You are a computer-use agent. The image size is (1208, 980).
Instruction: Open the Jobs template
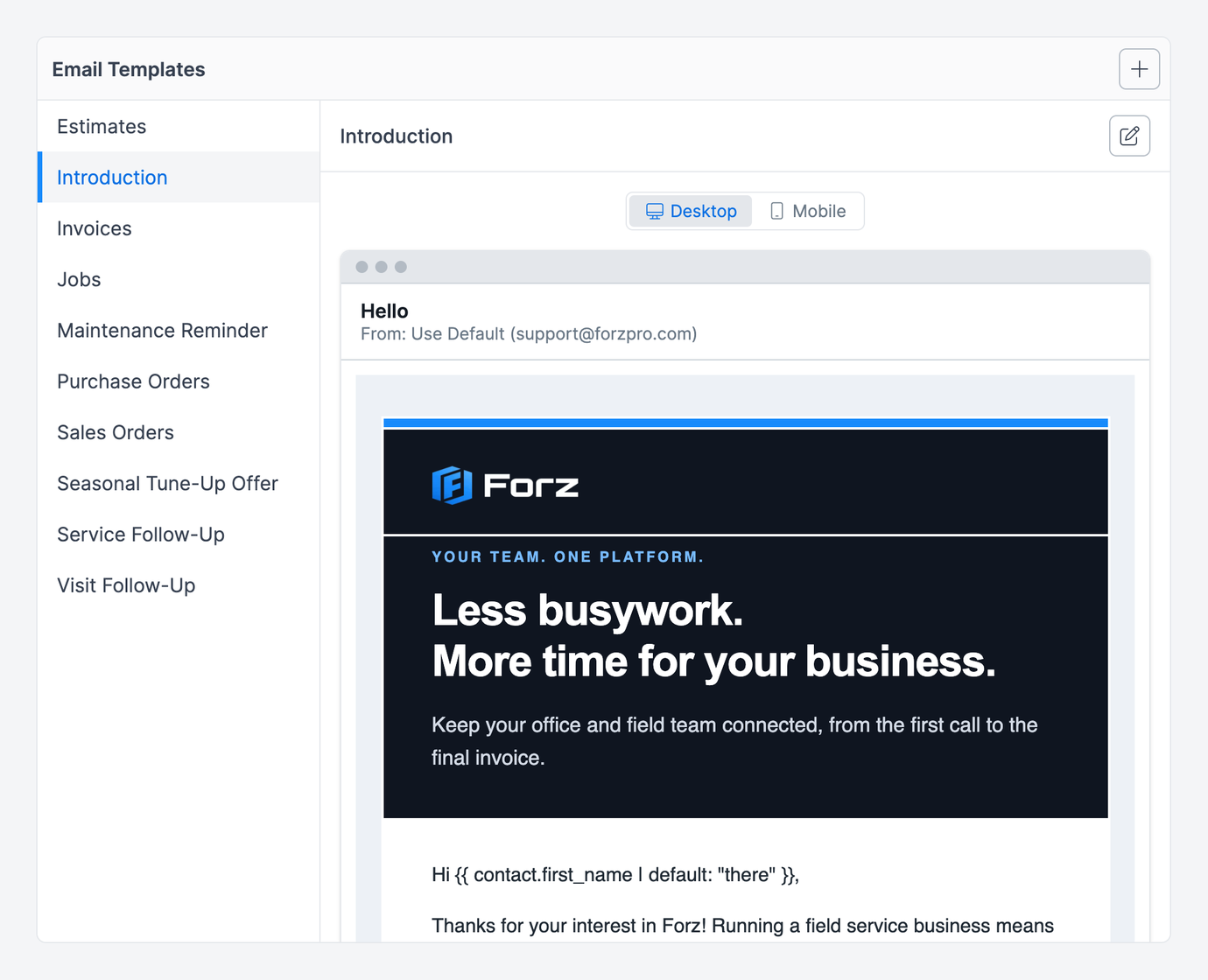pos(179,279)
